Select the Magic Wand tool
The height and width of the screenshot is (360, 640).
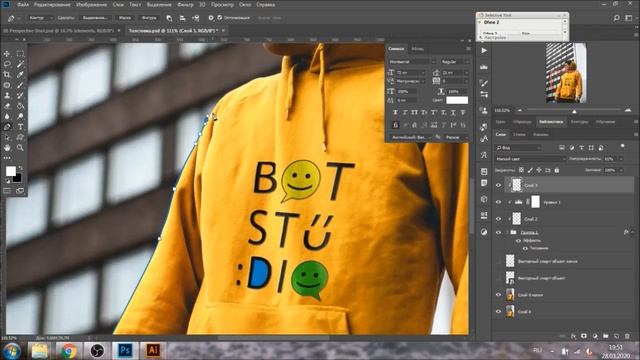(x=20, y=64)
